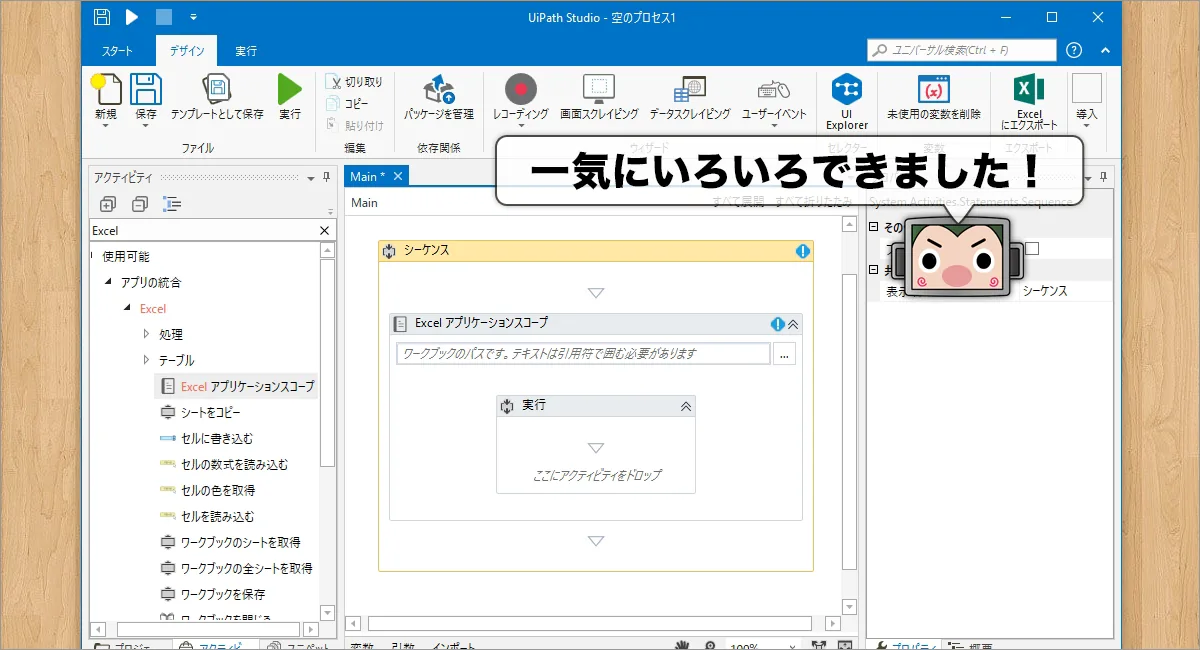This screenshot has width=1200, height=650.
Task: Click the ユニバーサル検索 search field
Action: coord(962,50)
